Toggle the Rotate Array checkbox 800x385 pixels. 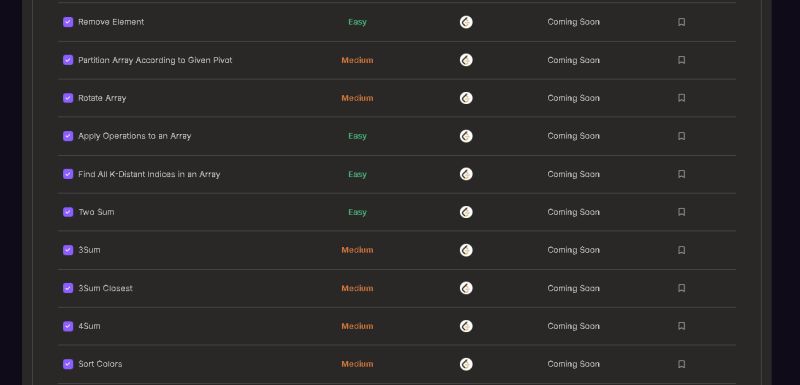(68, 98)
